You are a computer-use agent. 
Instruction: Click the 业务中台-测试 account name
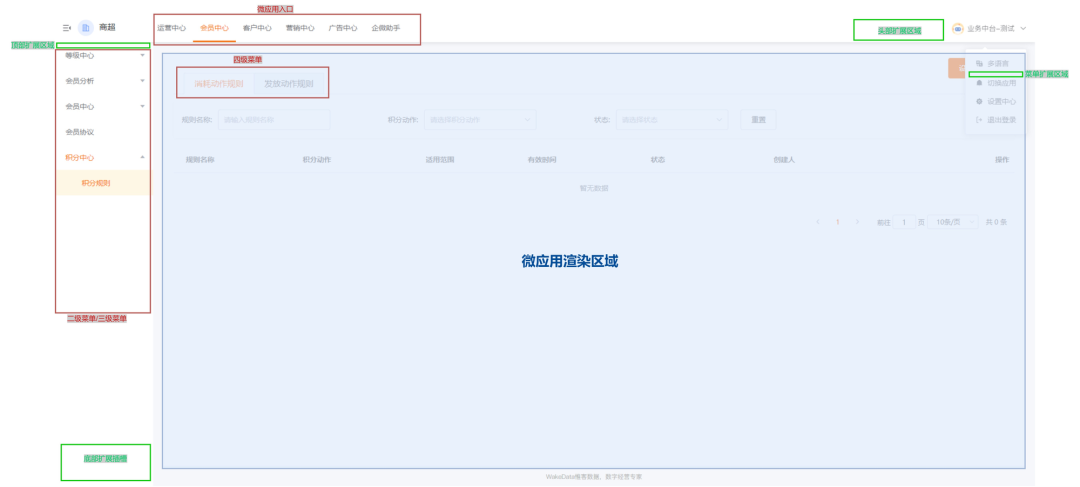(990, 29)
